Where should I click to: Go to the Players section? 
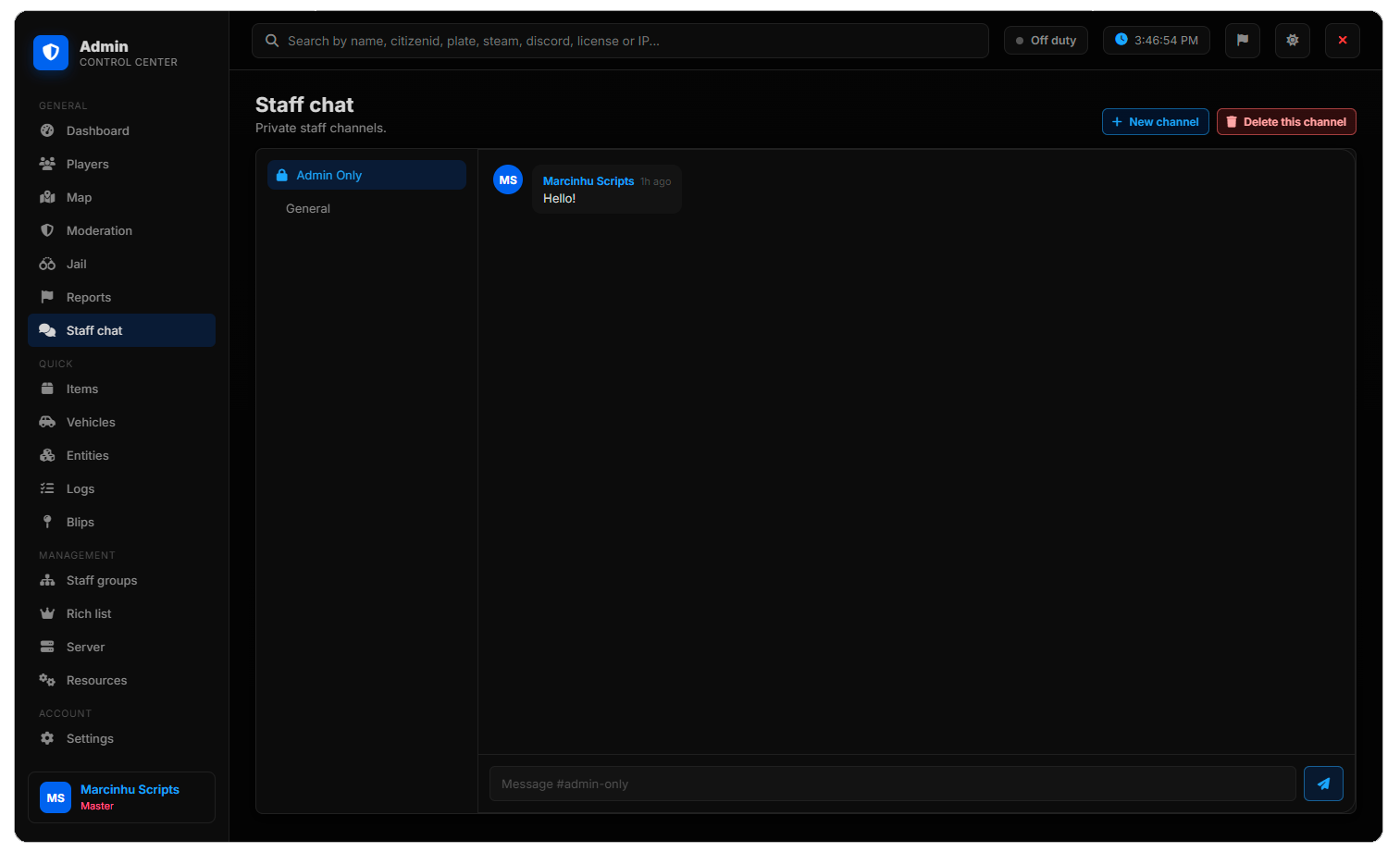121,164
